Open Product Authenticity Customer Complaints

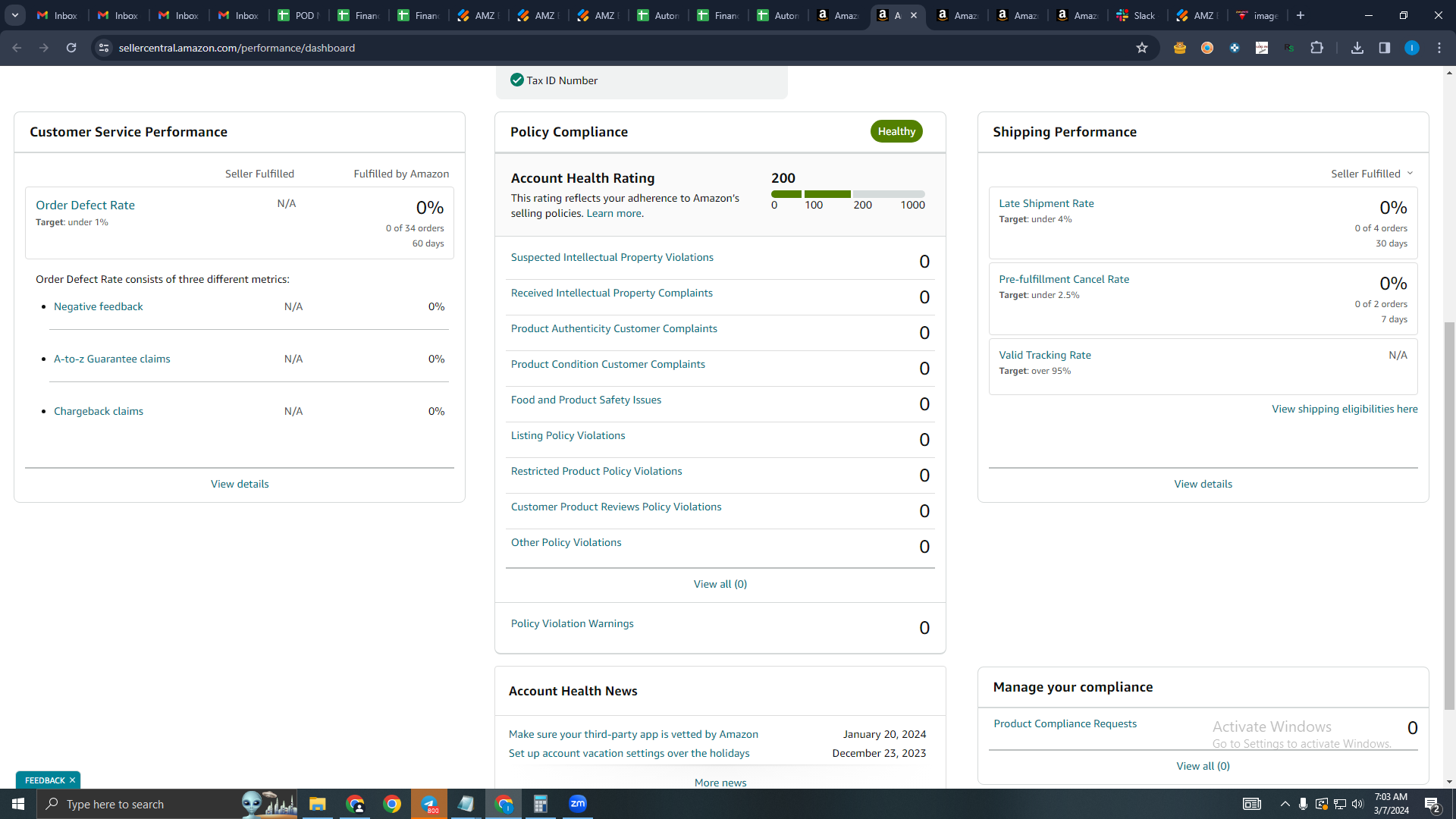coord(613,328)
